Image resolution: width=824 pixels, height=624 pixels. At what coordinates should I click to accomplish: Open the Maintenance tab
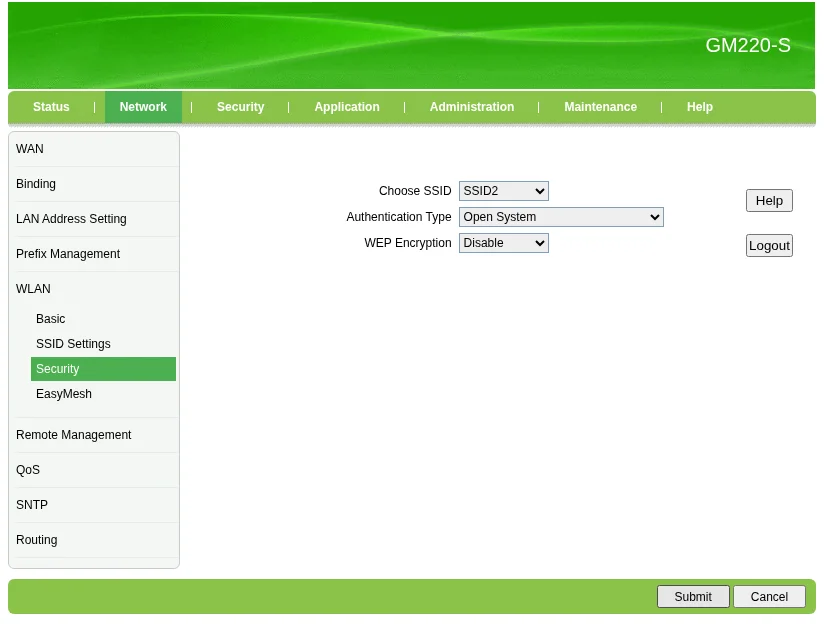pyautogui.click(x=600, y=107)
